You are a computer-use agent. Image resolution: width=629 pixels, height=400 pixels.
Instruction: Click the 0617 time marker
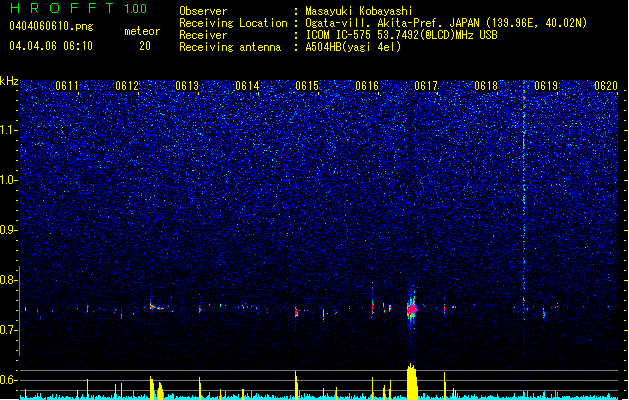[x=426, y=86]
